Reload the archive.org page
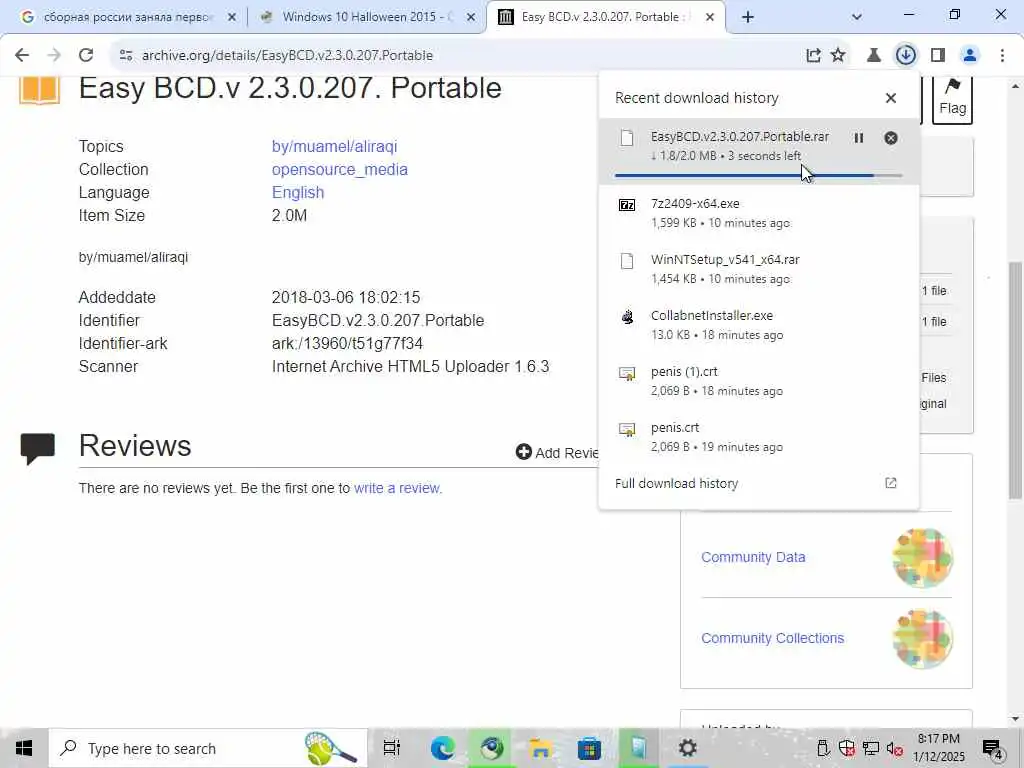 click(86, 56)
